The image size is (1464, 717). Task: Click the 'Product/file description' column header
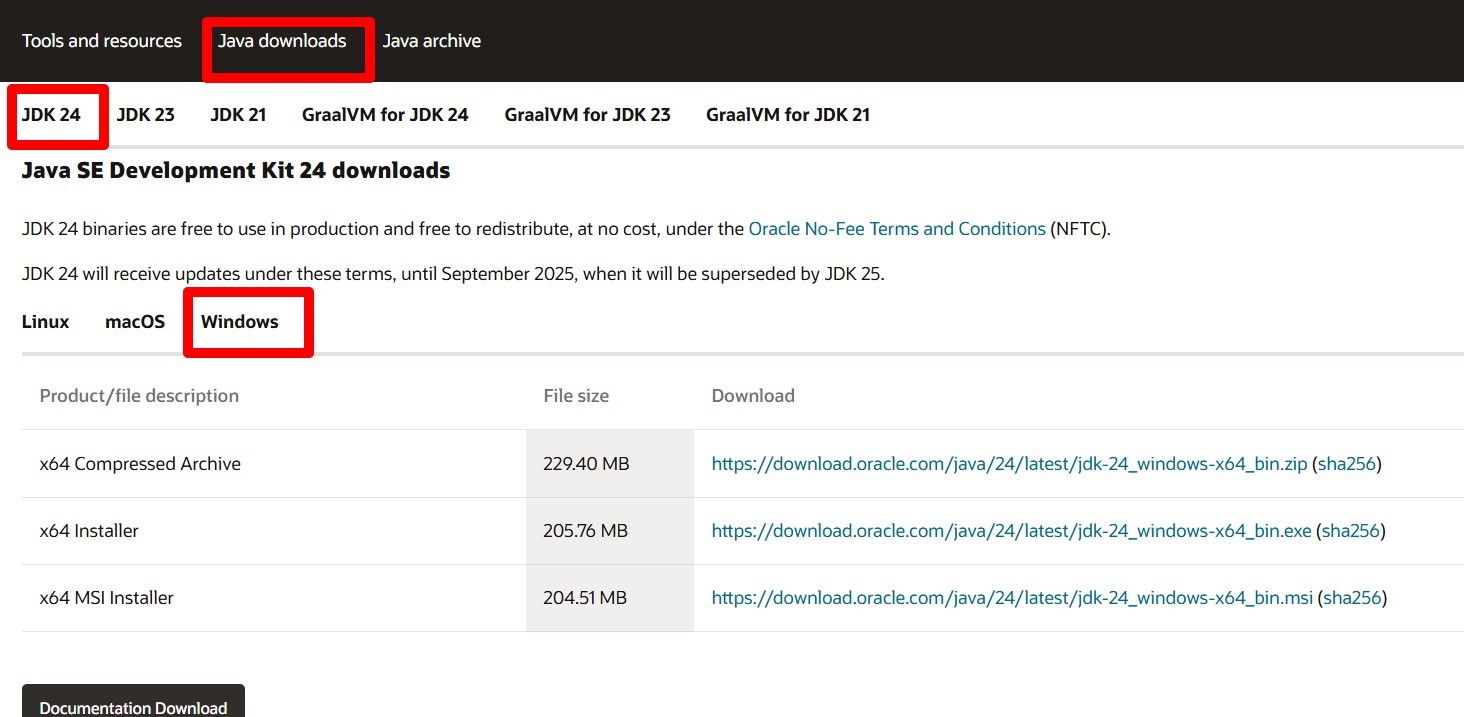[x=139, y=396]
